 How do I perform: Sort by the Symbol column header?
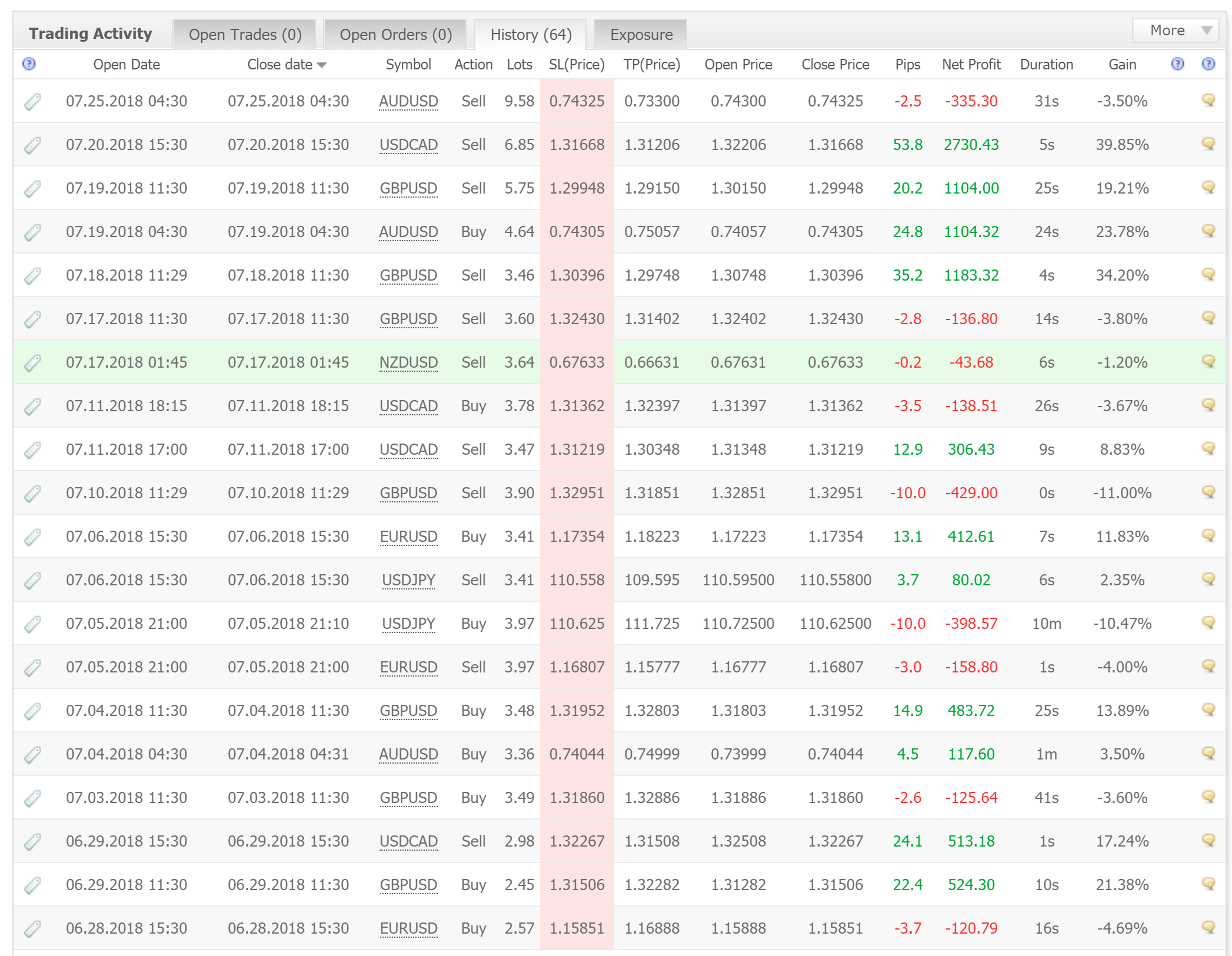click(x=408, y=65)
